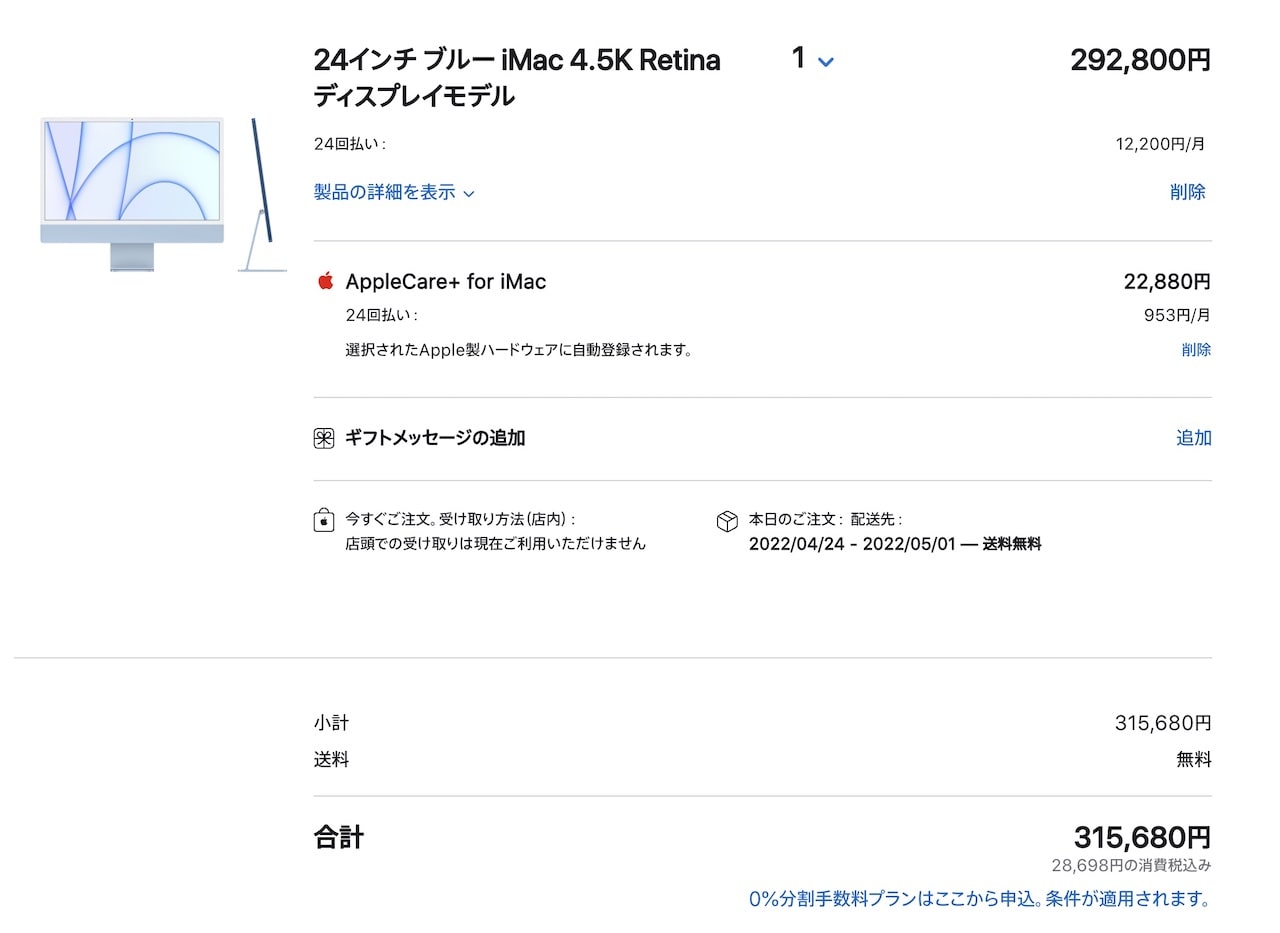Click the red Apple logo beside AppleCare+
The image size is (1280, 933).
[324, 281]
